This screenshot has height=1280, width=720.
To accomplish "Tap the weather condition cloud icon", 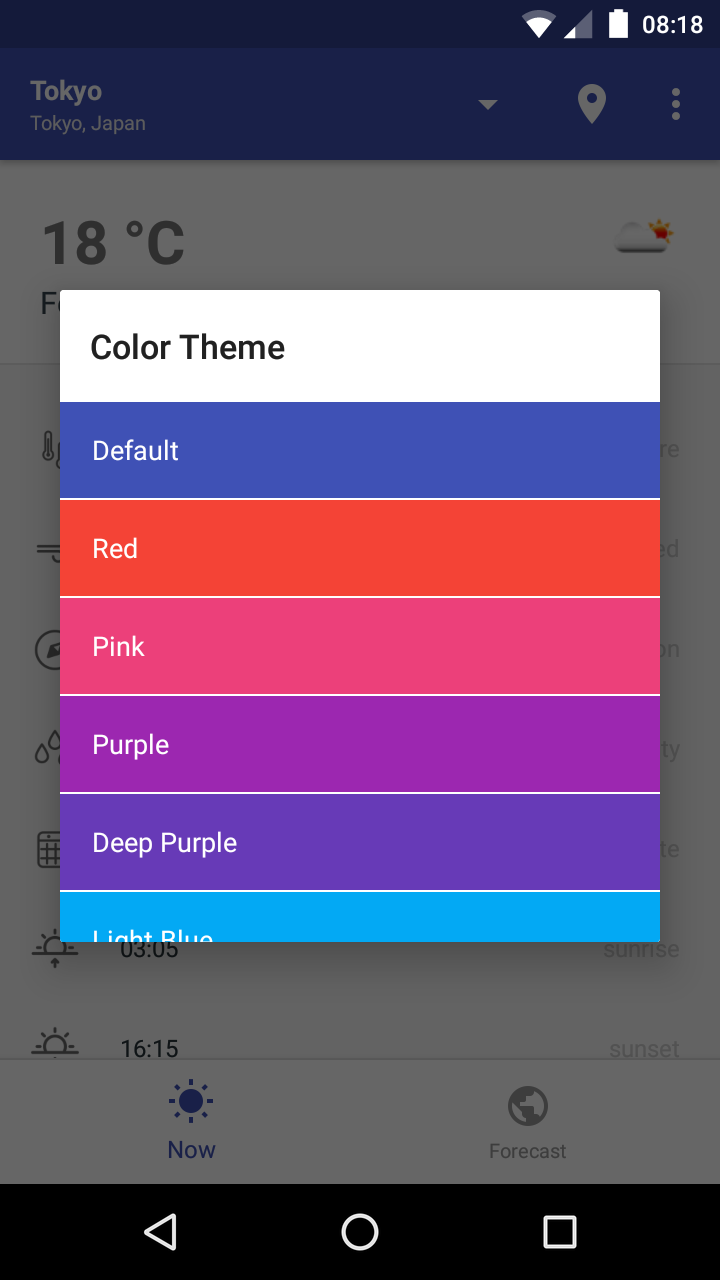I will 643,237.
